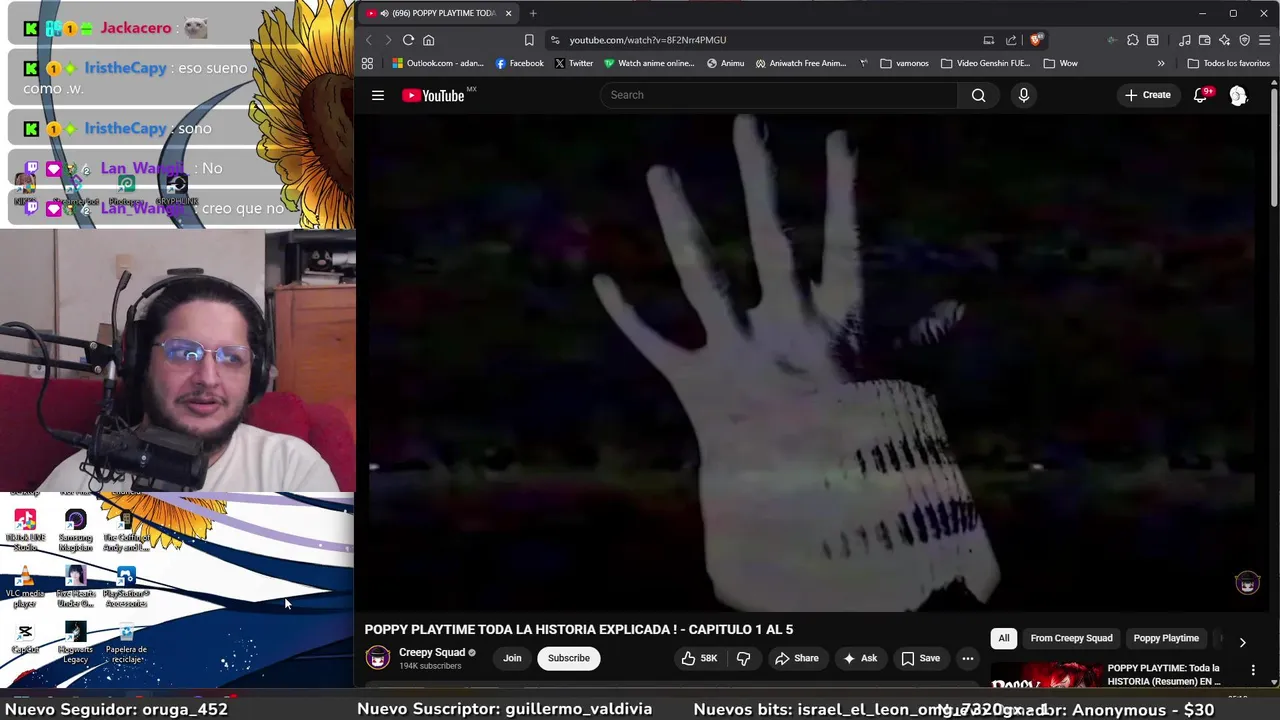Open the VPN shield icon

pos(1245,40)
